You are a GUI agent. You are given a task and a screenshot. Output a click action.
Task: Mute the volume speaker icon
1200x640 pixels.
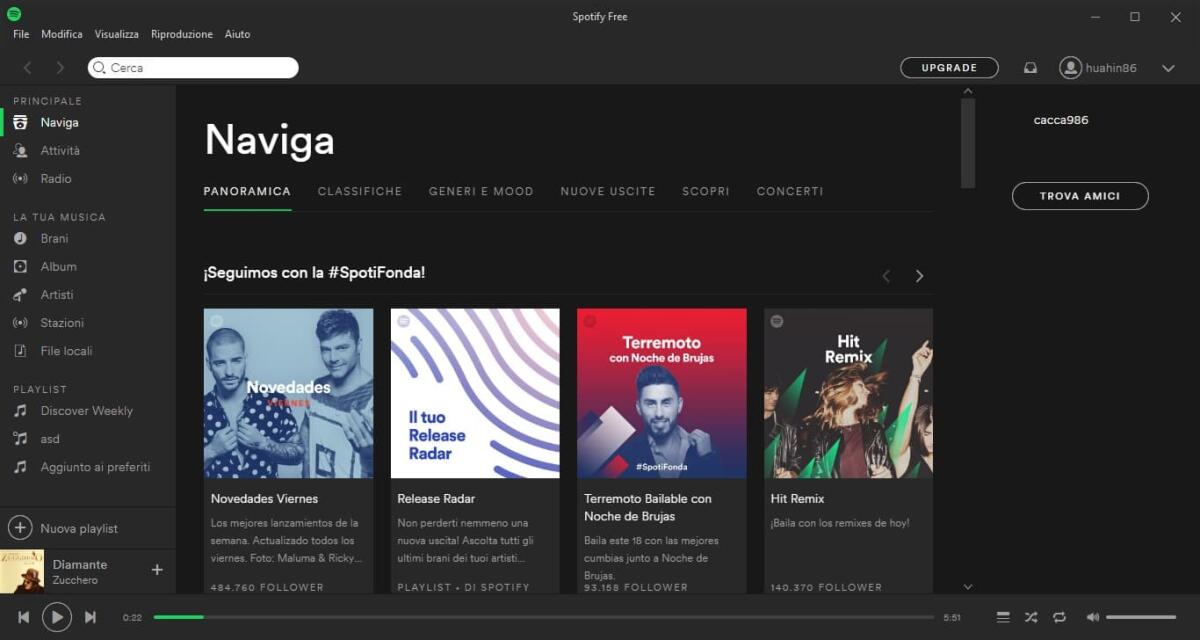(1092, 617)
